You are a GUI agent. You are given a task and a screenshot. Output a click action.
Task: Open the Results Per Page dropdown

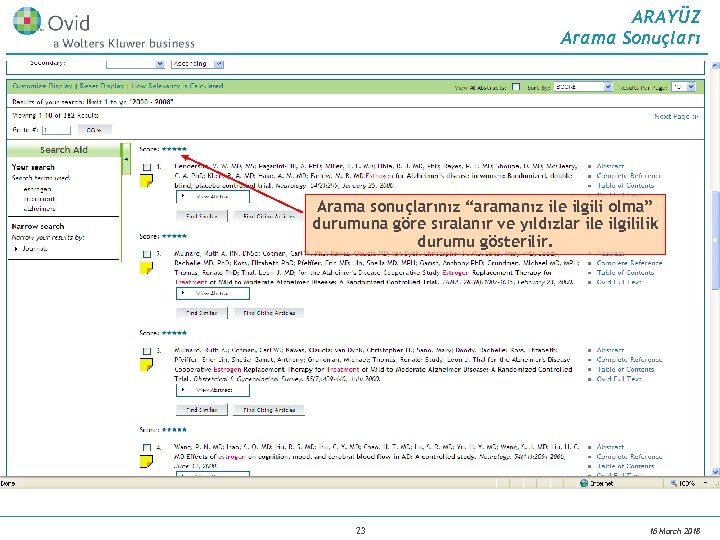(683, 87)
